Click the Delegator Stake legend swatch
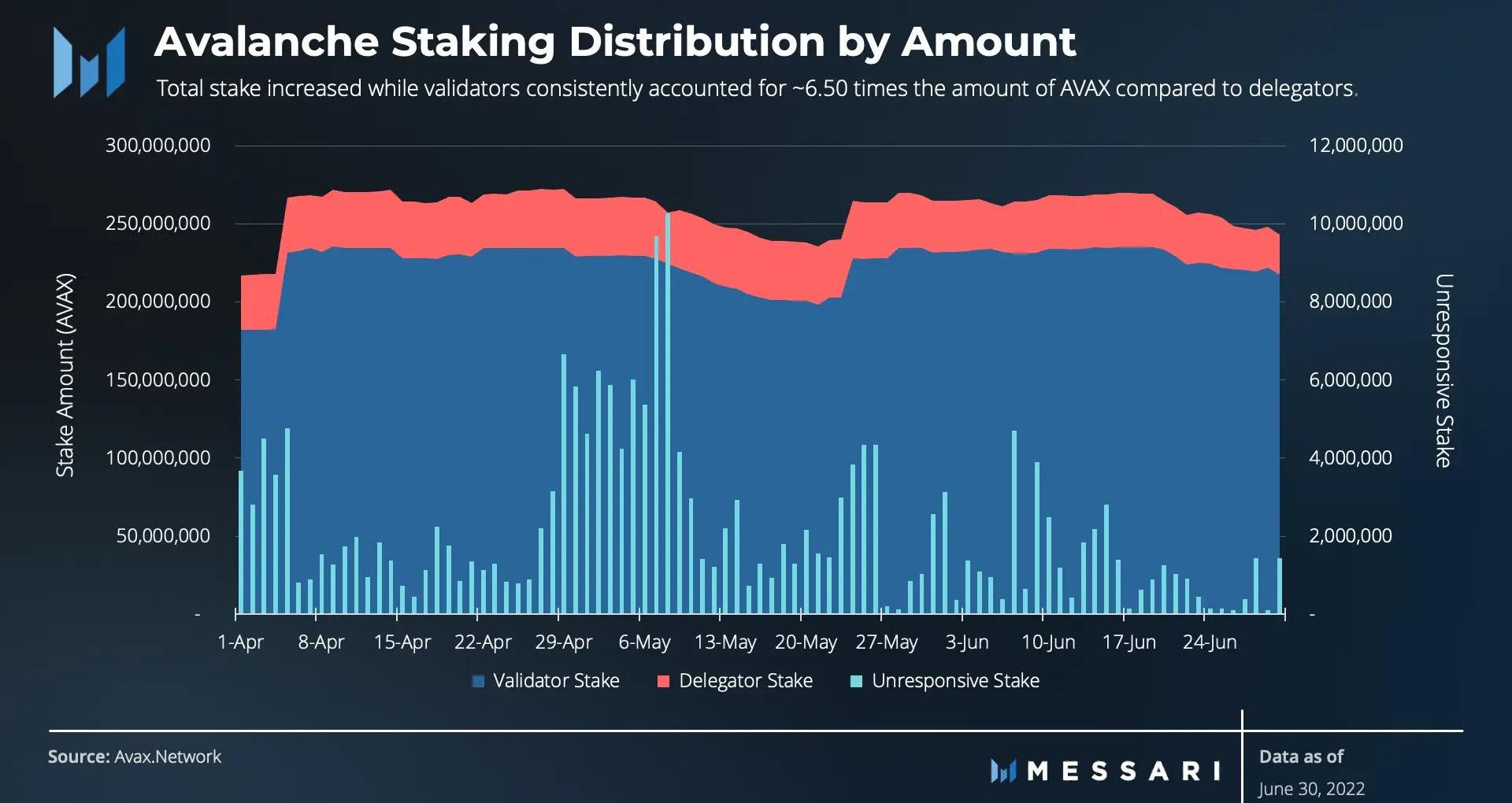The width and height of the screenshot is (1512, 803). [663, 682]
